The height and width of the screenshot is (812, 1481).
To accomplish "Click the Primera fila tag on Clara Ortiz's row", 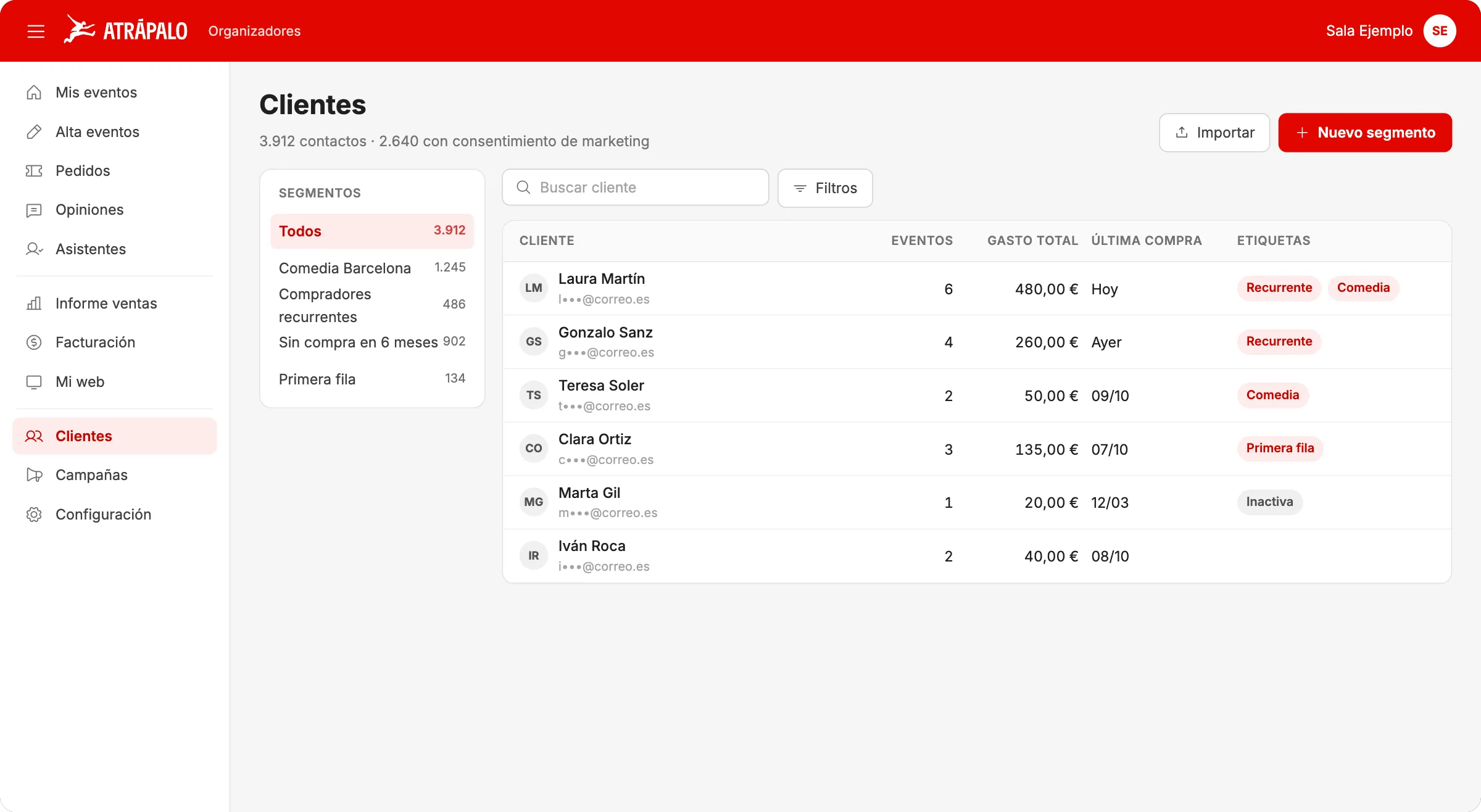I will click(1280, 449).
